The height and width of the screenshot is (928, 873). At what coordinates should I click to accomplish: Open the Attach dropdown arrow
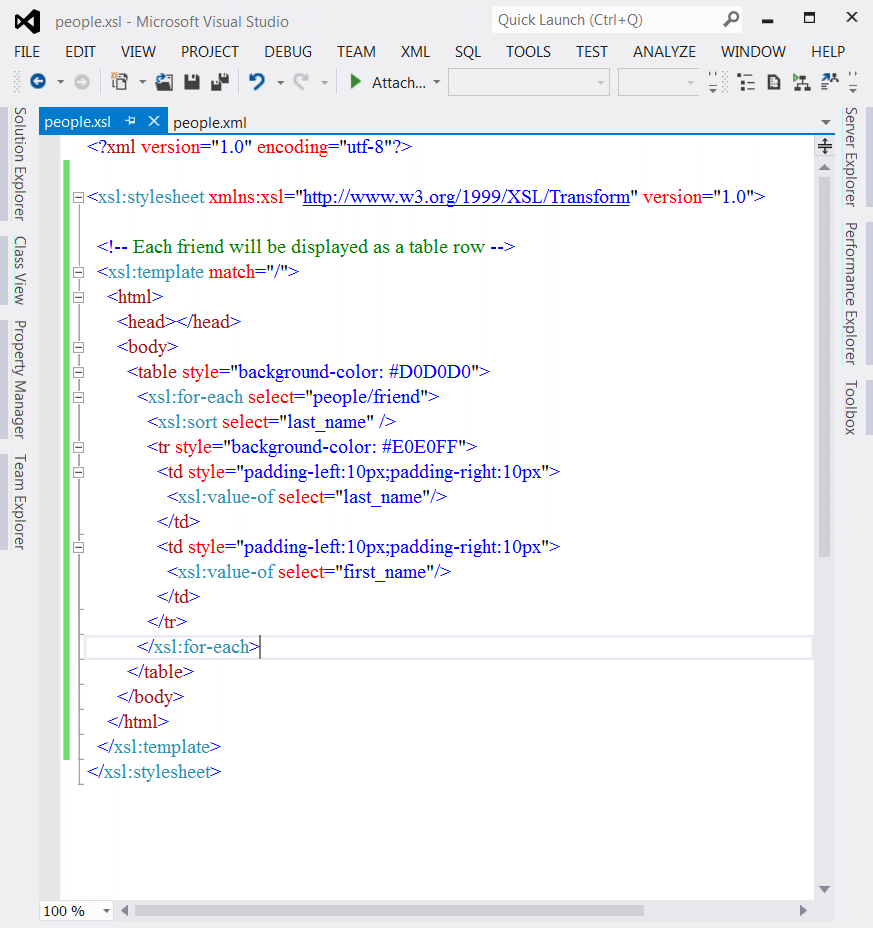[437, 82]
